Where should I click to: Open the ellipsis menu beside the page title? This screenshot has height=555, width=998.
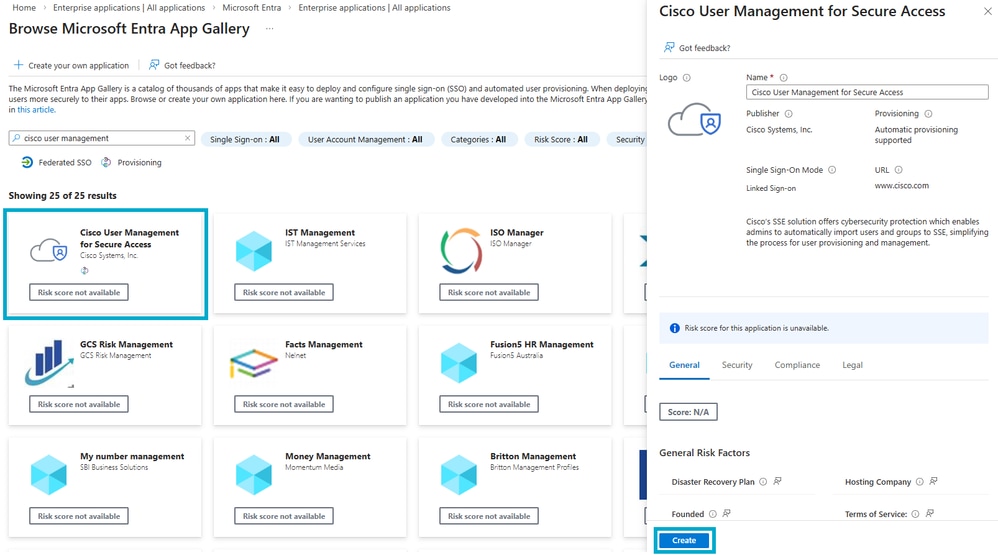click(269, 29)
